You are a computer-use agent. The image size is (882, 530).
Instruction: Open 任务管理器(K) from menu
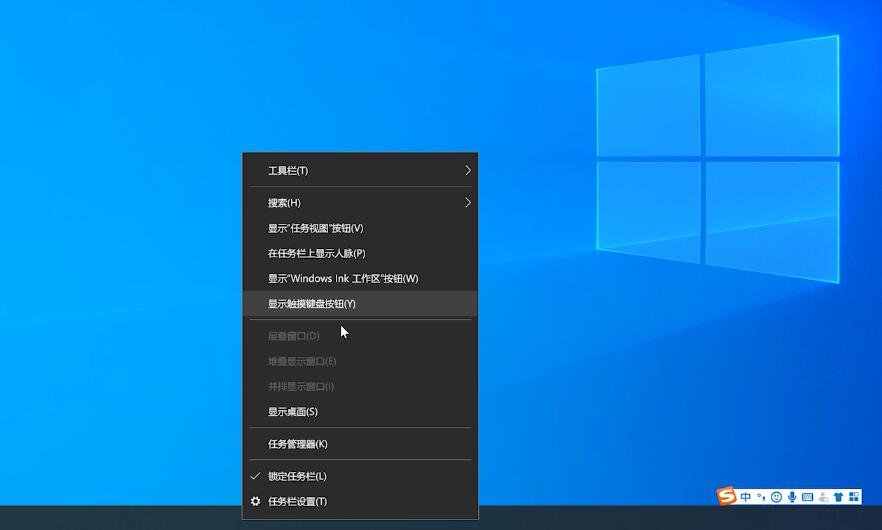[360, 444]
